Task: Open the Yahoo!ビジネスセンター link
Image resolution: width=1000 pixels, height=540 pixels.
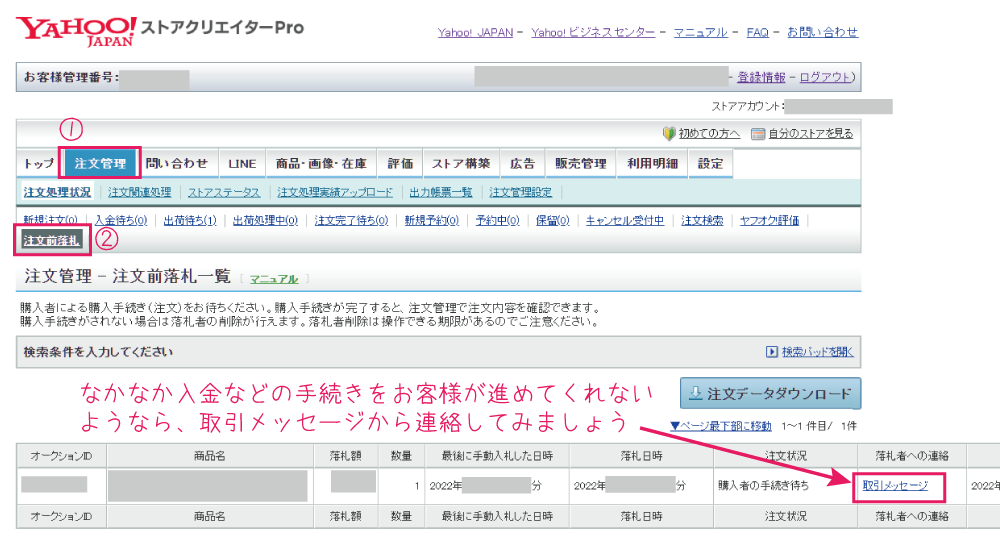Action: click(593, 32)
